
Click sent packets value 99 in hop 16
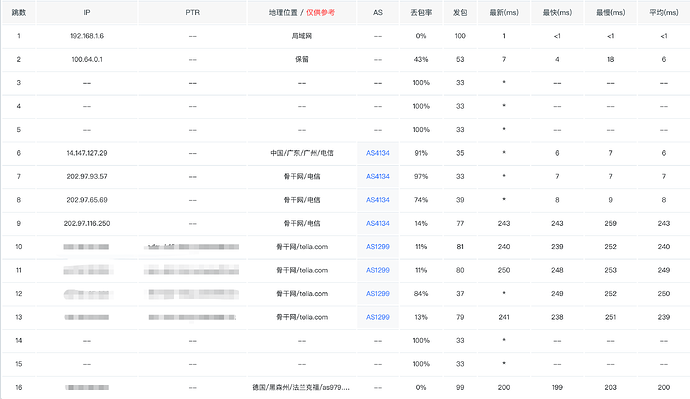coord(460,388)
